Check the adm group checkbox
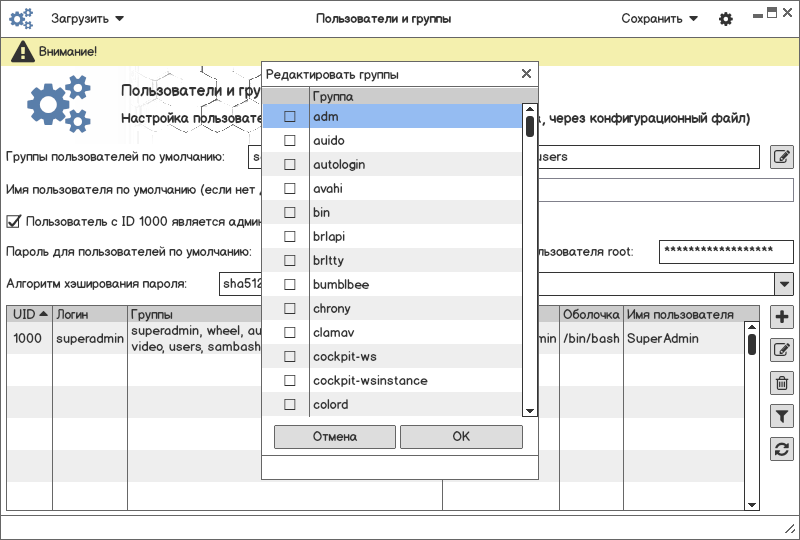This screenshot has height=540, width=800. (290, 117)
